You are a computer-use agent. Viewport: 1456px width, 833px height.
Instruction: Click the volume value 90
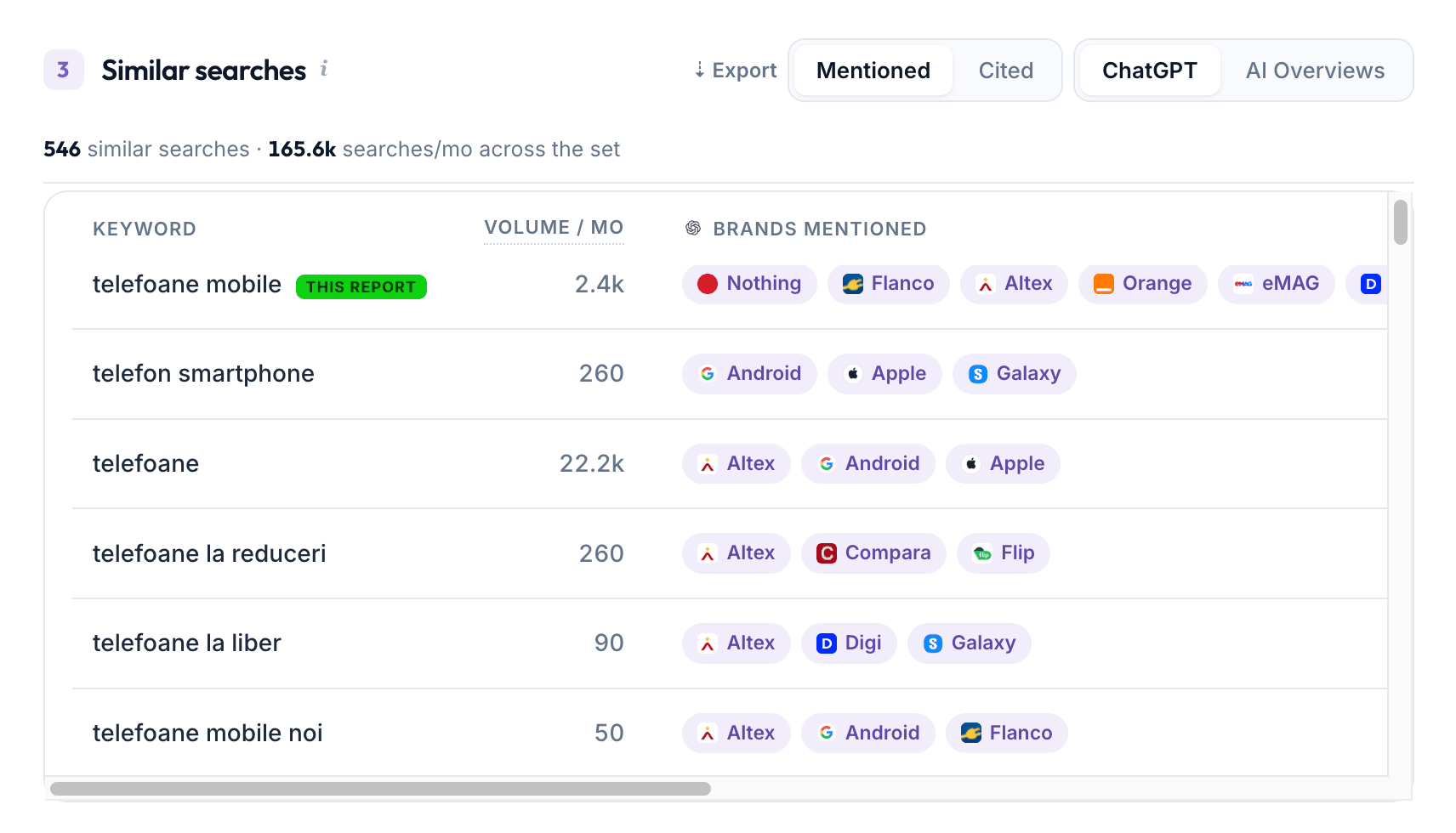tap(609, 643)
